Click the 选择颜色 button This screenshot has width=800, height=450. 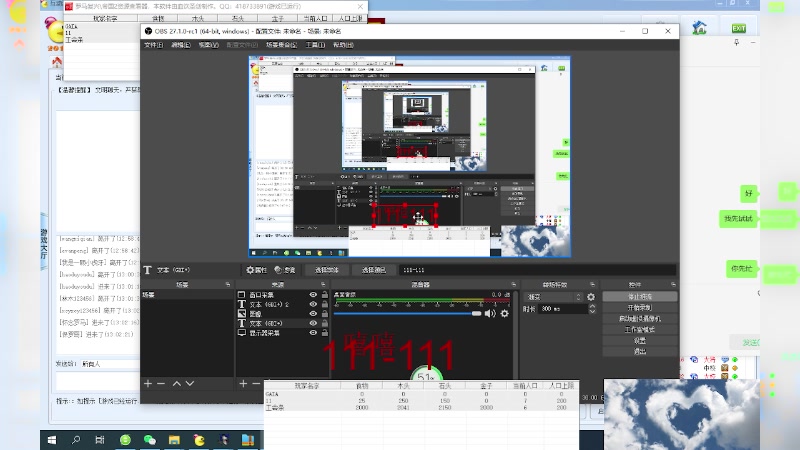pos(373,270)
